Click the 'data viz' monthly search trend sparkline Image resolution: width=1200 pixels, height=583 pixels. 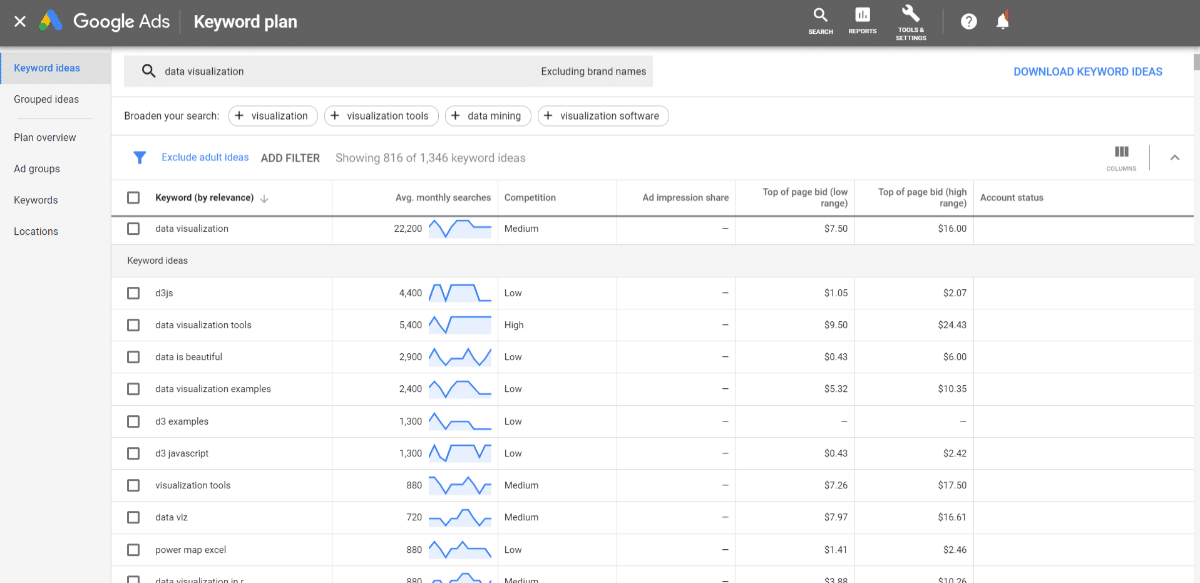click(x=459, y=517)
